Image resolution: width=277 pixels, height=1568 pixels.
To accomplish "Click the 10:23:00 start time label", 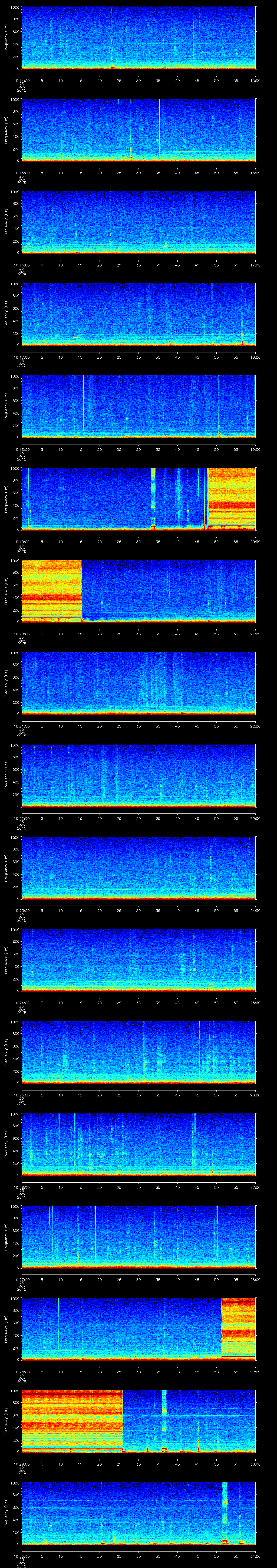I will 21,910.
